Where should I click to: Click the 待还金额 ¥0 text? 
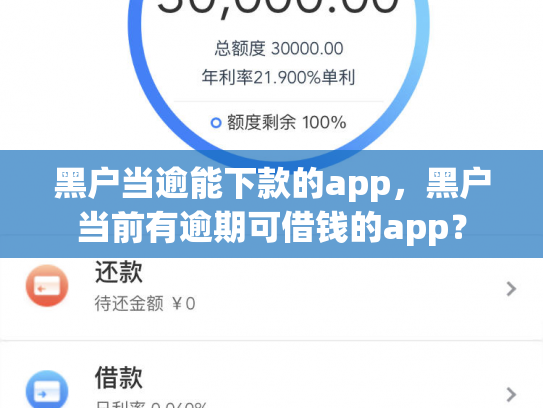(145, 304)
